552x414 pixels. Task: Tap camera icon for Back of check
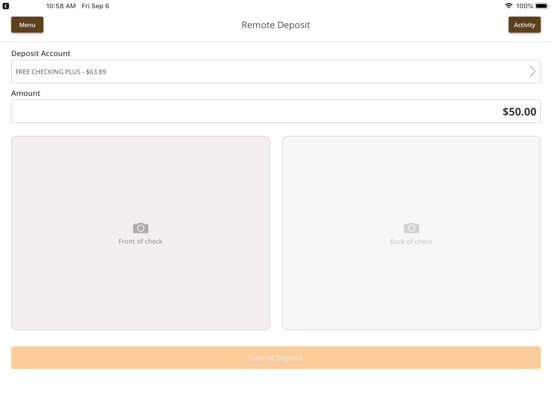411,228
